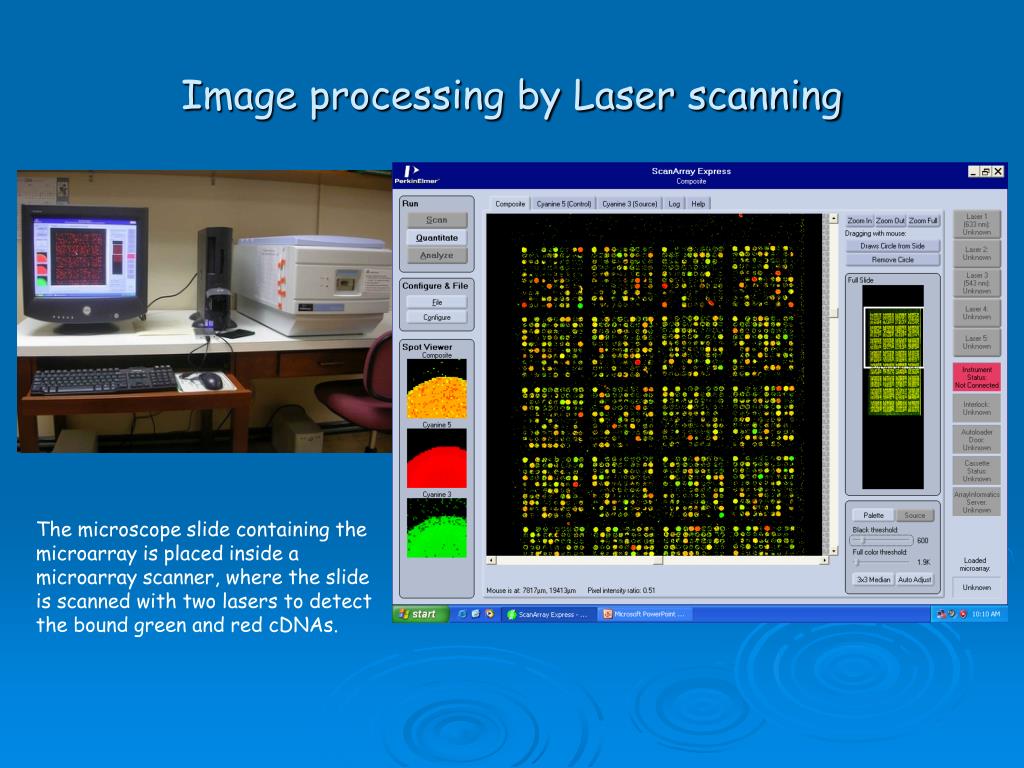Click the 1.9K full color threshold value
Screen dimensions: 1024x768
[x=923, y=562]
